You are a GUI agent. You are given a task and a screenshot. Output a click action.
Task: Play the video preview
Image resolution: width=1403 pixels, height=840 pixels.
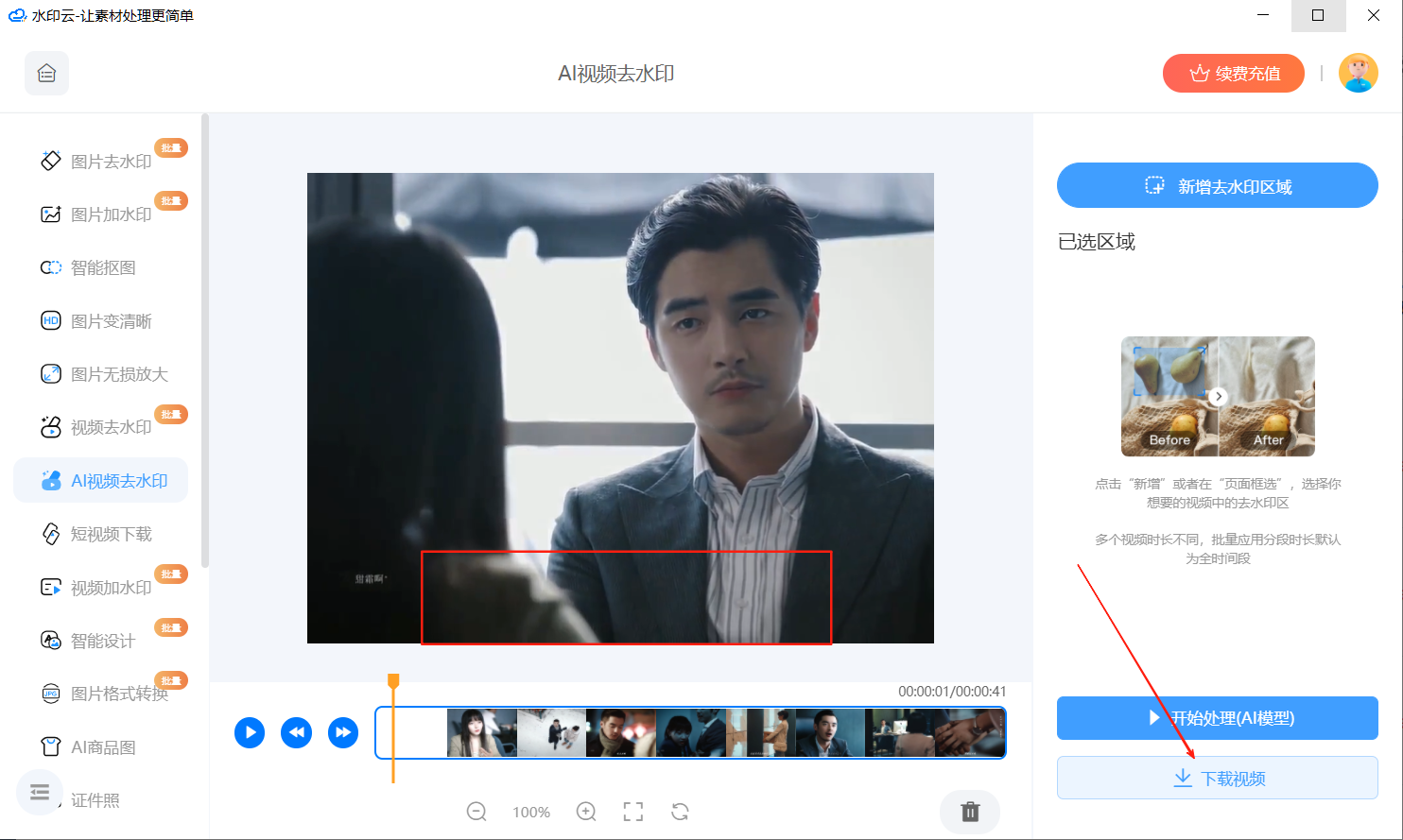pyautogui.click(x=250, y=732)
